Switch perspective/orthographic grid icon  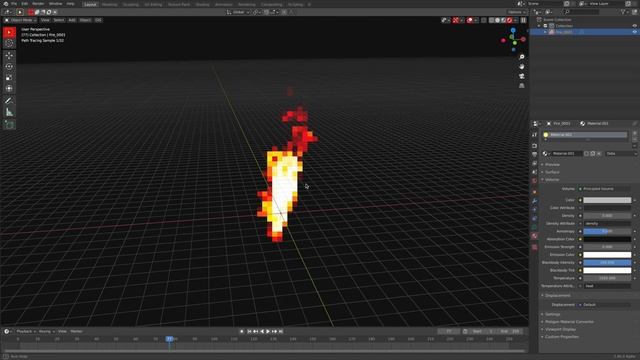[522, 86]
